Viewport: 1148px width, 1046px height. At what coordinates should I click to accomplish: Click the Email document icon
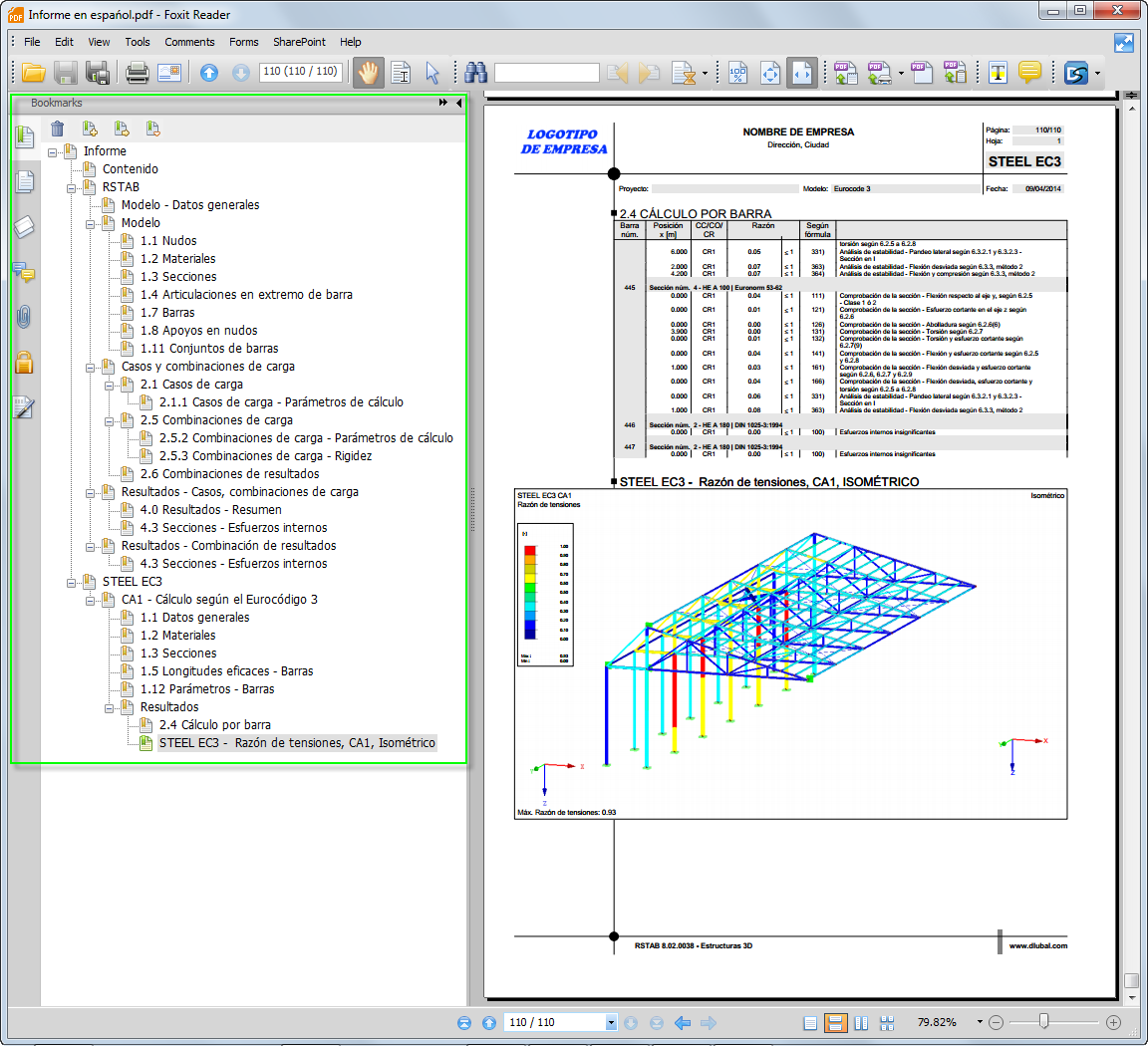point(169,73)
